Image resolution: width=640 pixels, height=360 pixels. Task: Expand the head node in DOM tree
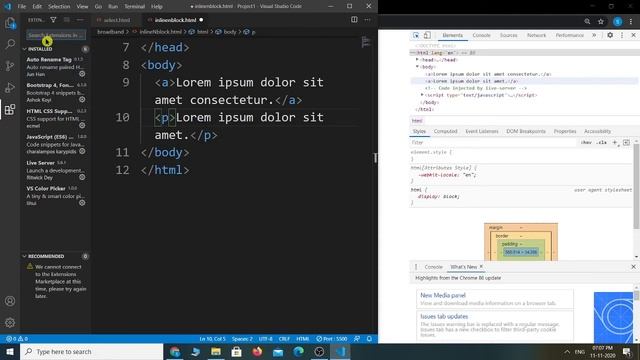tap(417, 60)
